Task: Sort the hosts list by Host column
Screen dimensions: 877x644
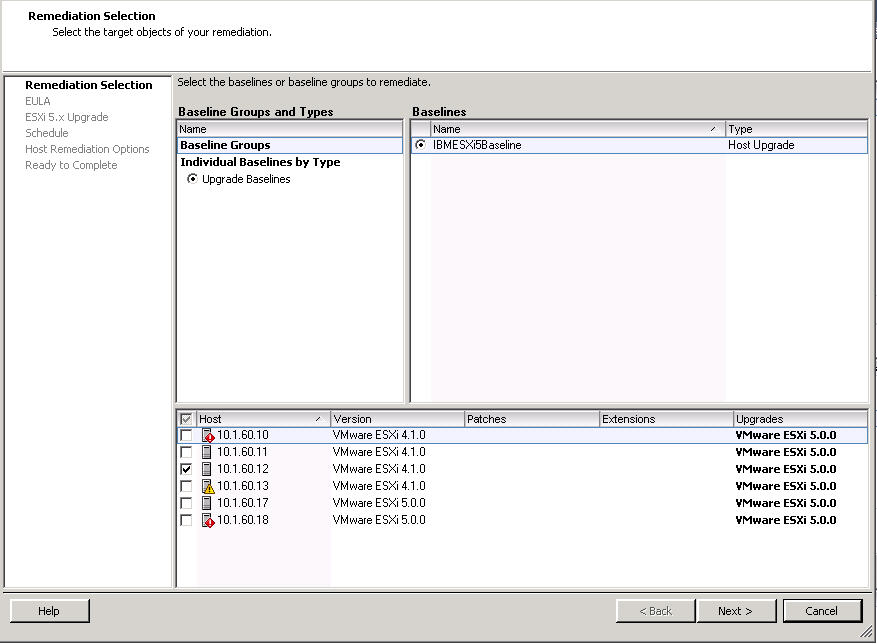Action: coord(260,419)
